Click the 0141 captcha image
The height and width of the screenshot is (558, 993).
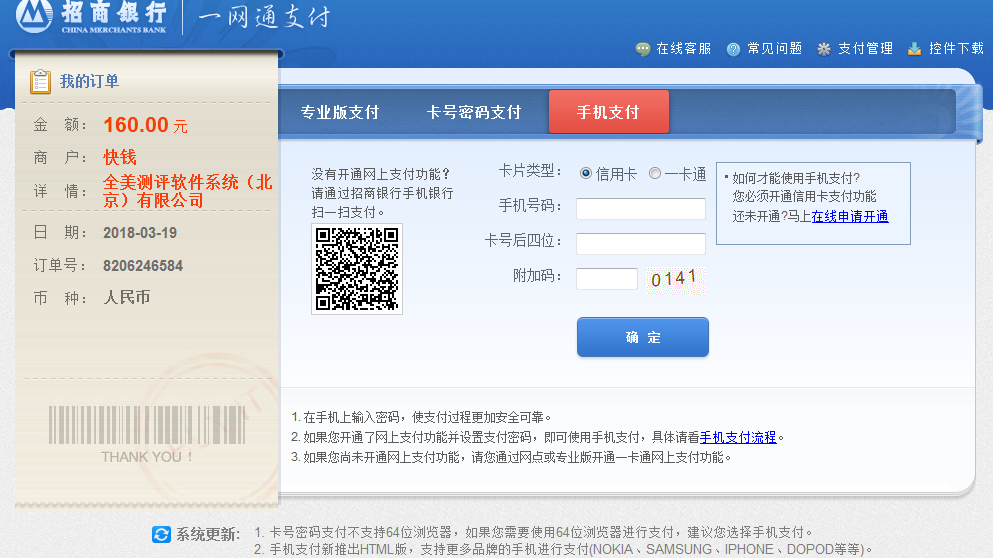(675, 279)
